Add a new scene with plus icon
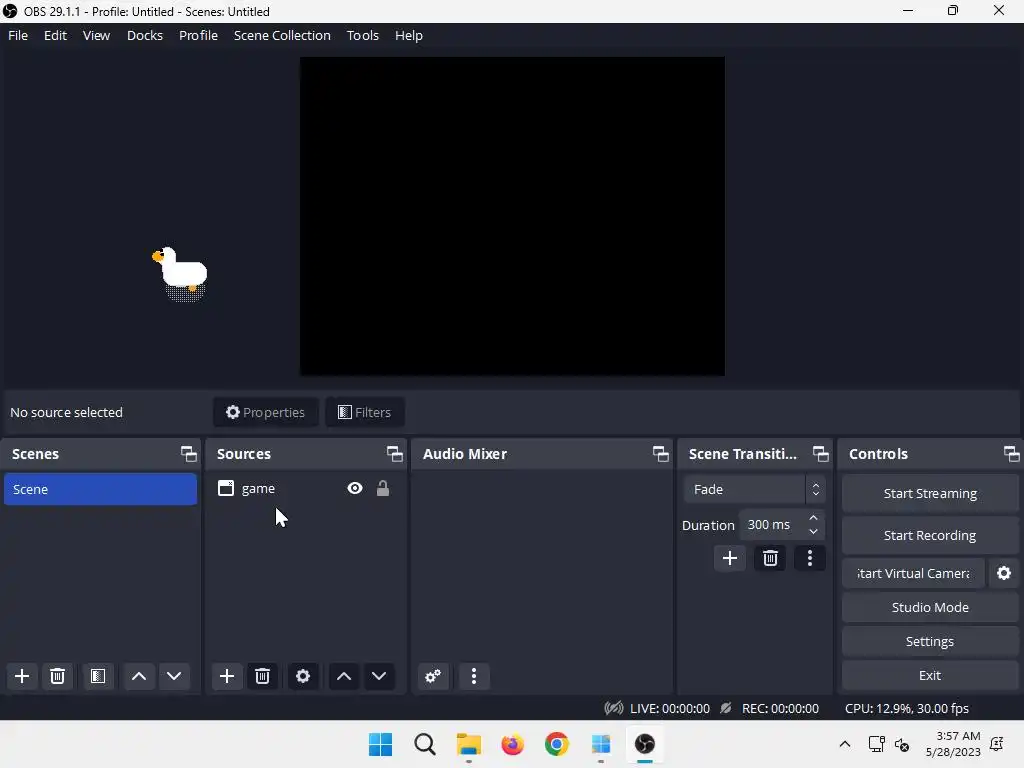The width and height of the screenshot is (1024, 768). point(22,676)
